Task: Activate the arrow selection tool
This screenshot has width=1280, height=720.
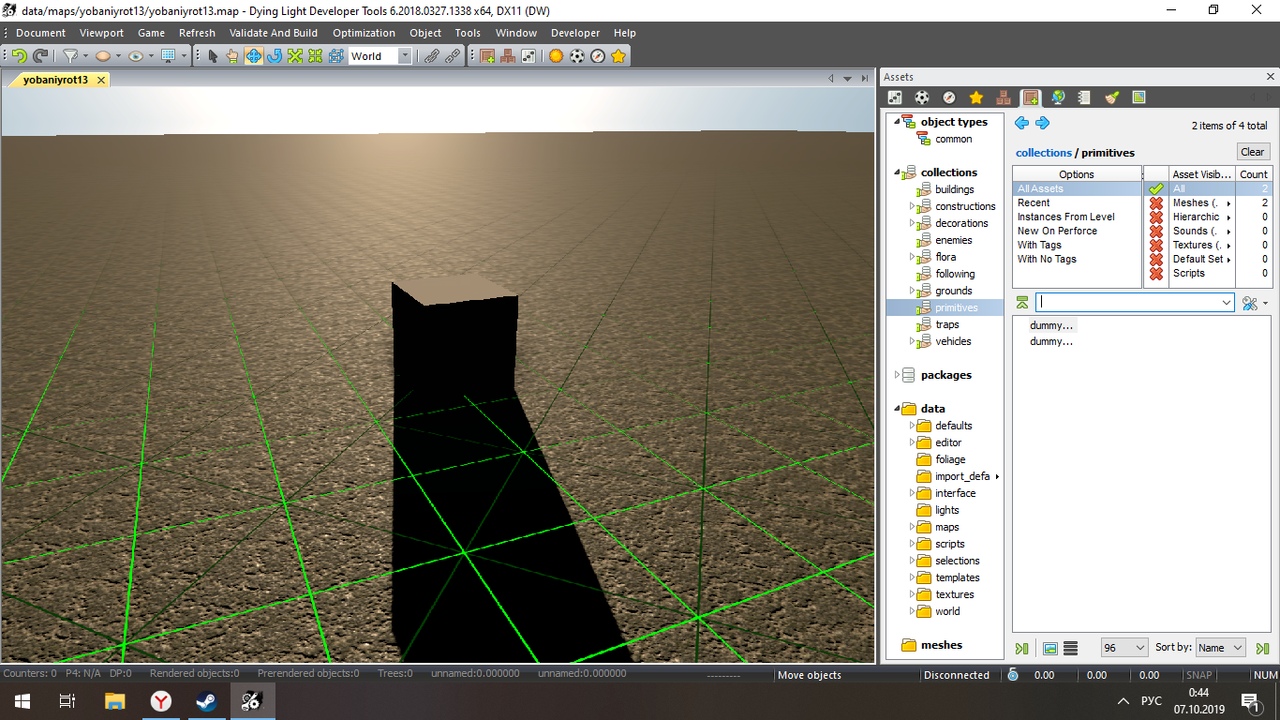Action: pyautogui.click(x=212, y=56)
